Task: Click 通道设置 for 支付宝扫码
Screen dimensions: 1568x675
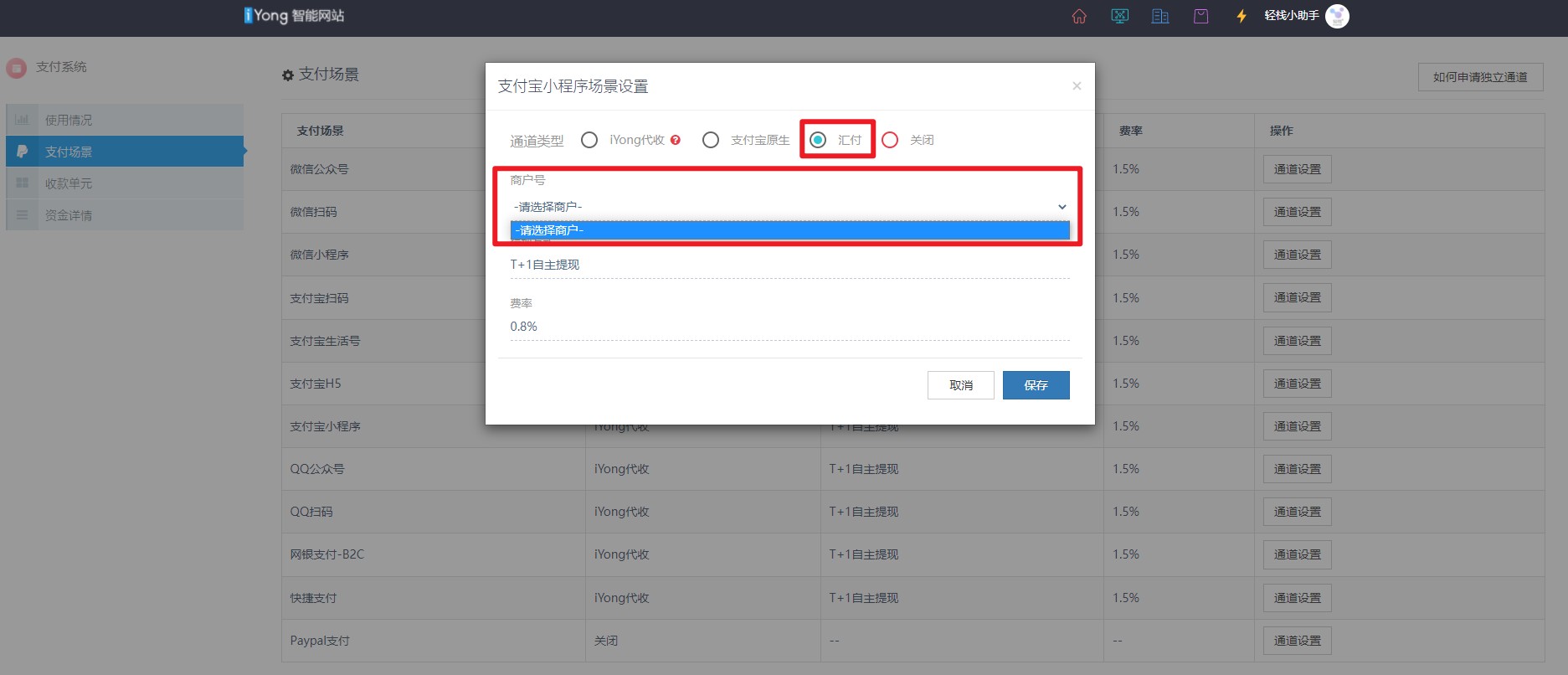Action: pos(1298,297)
